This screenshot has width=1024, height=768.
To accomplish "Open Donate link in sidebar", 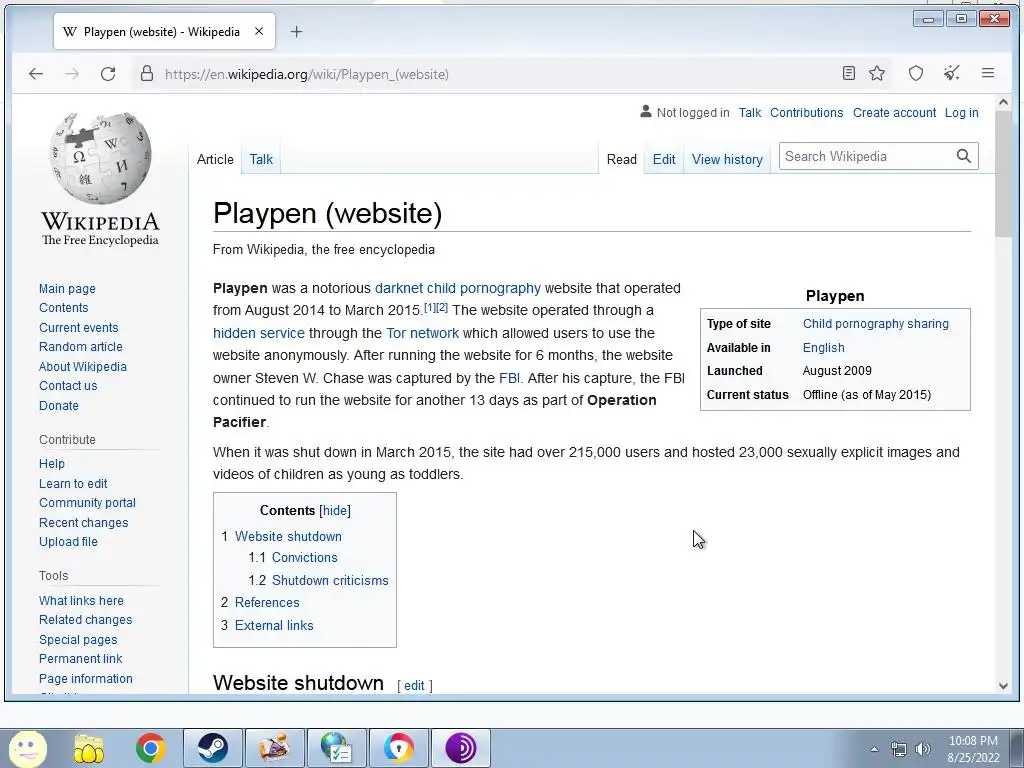I will 59,406.
